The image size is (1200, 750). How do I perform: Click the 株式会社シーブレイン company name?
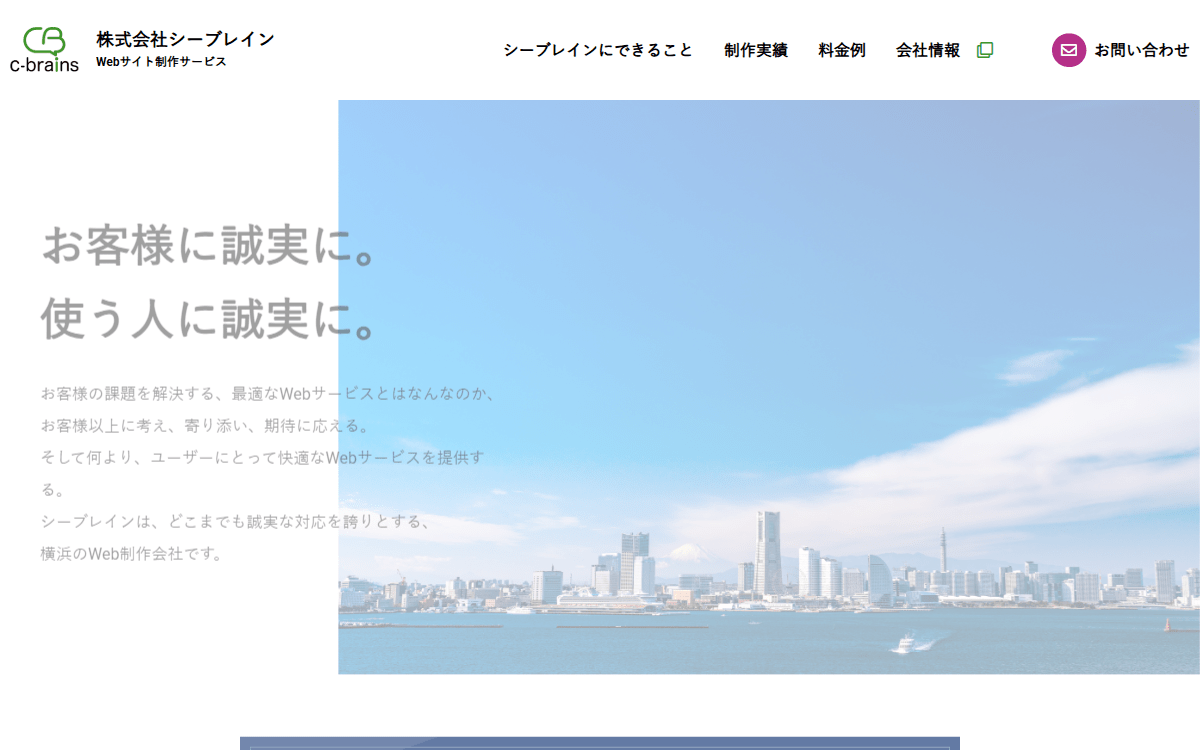(x=185, y=39)
